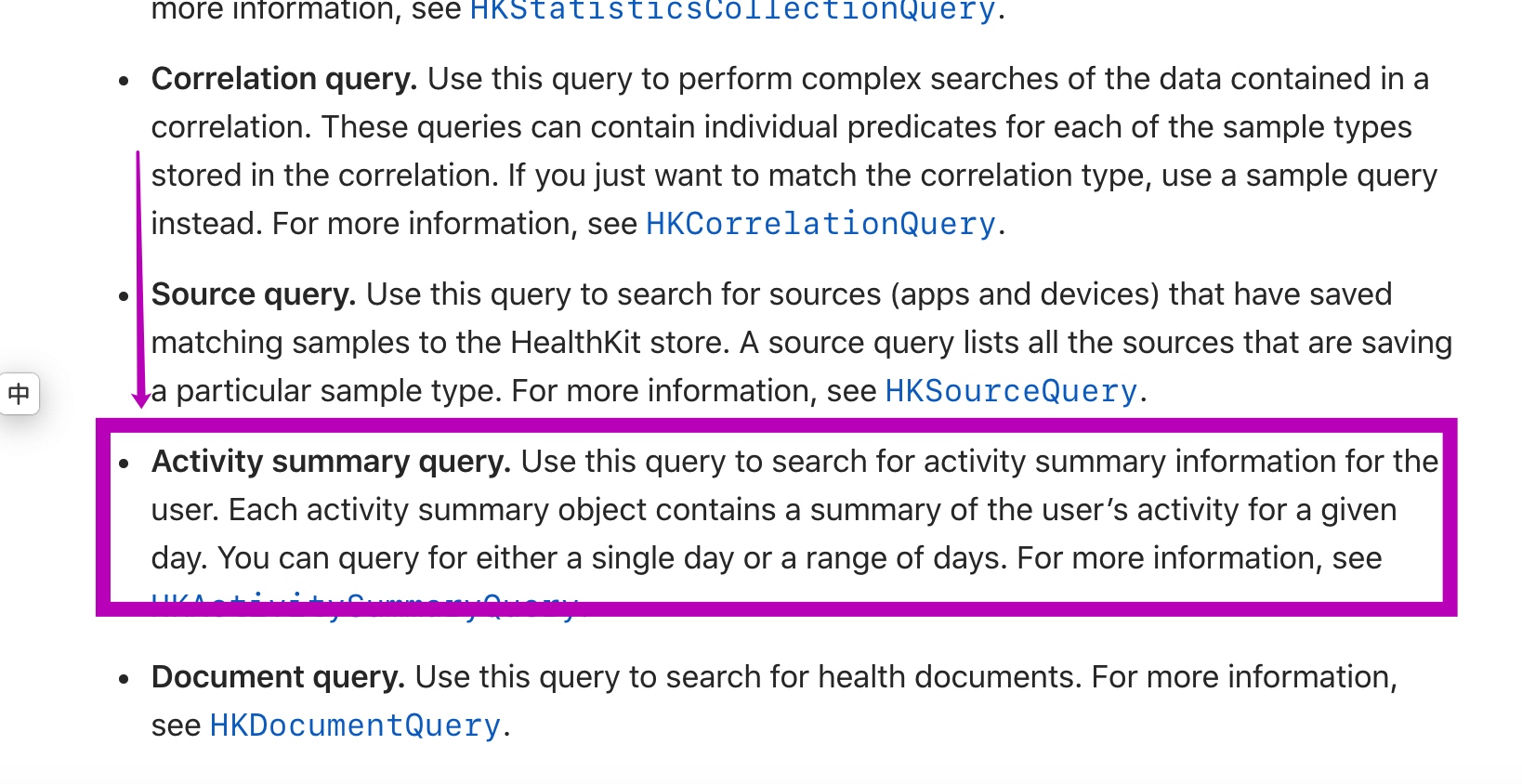Click the bullet before Correlation query
The image size is (1522, 784).
pyautogui.click(x=125, y=81)
